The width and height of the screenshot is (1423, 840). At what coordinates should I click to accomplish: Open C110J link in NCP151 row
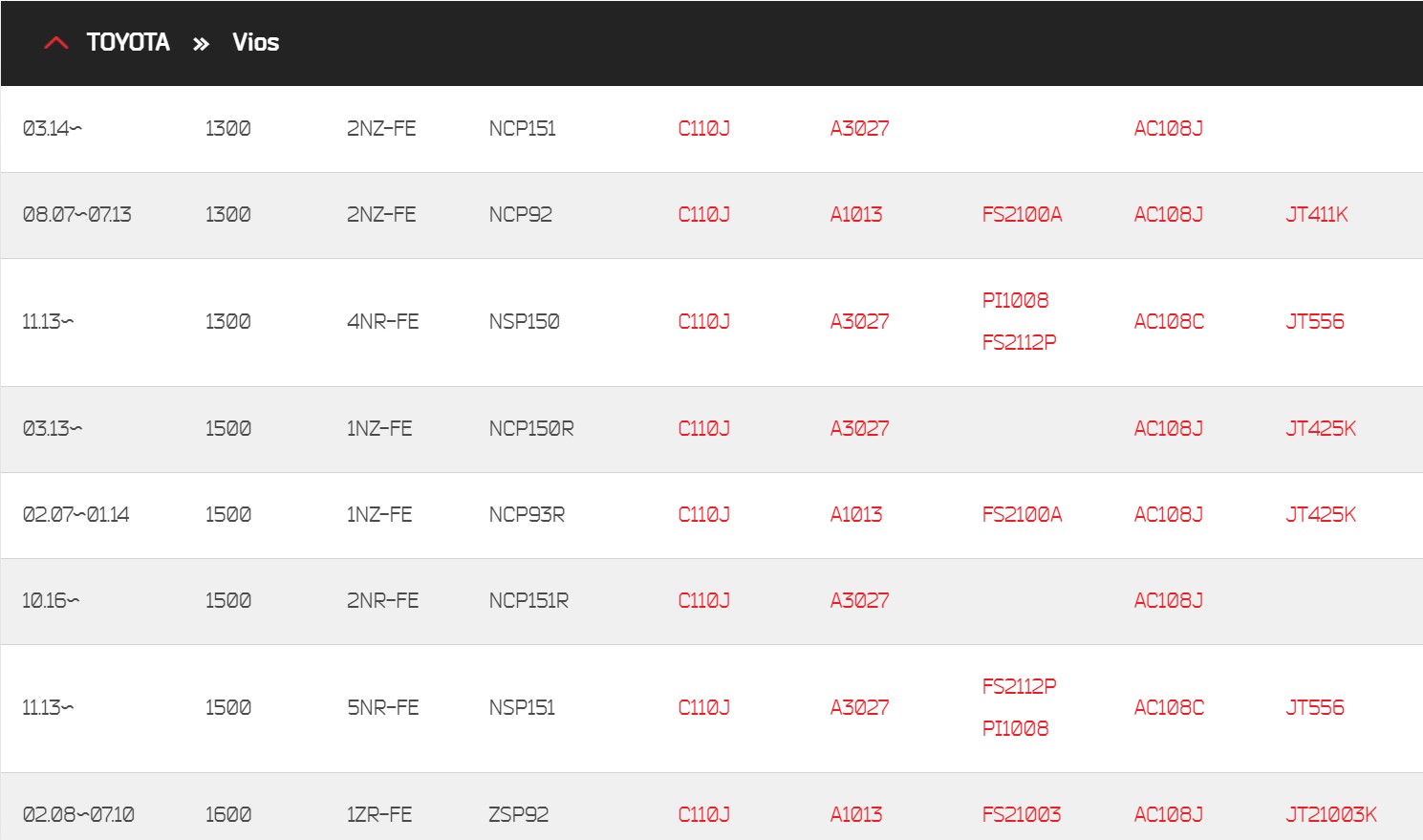coord(703,129)
